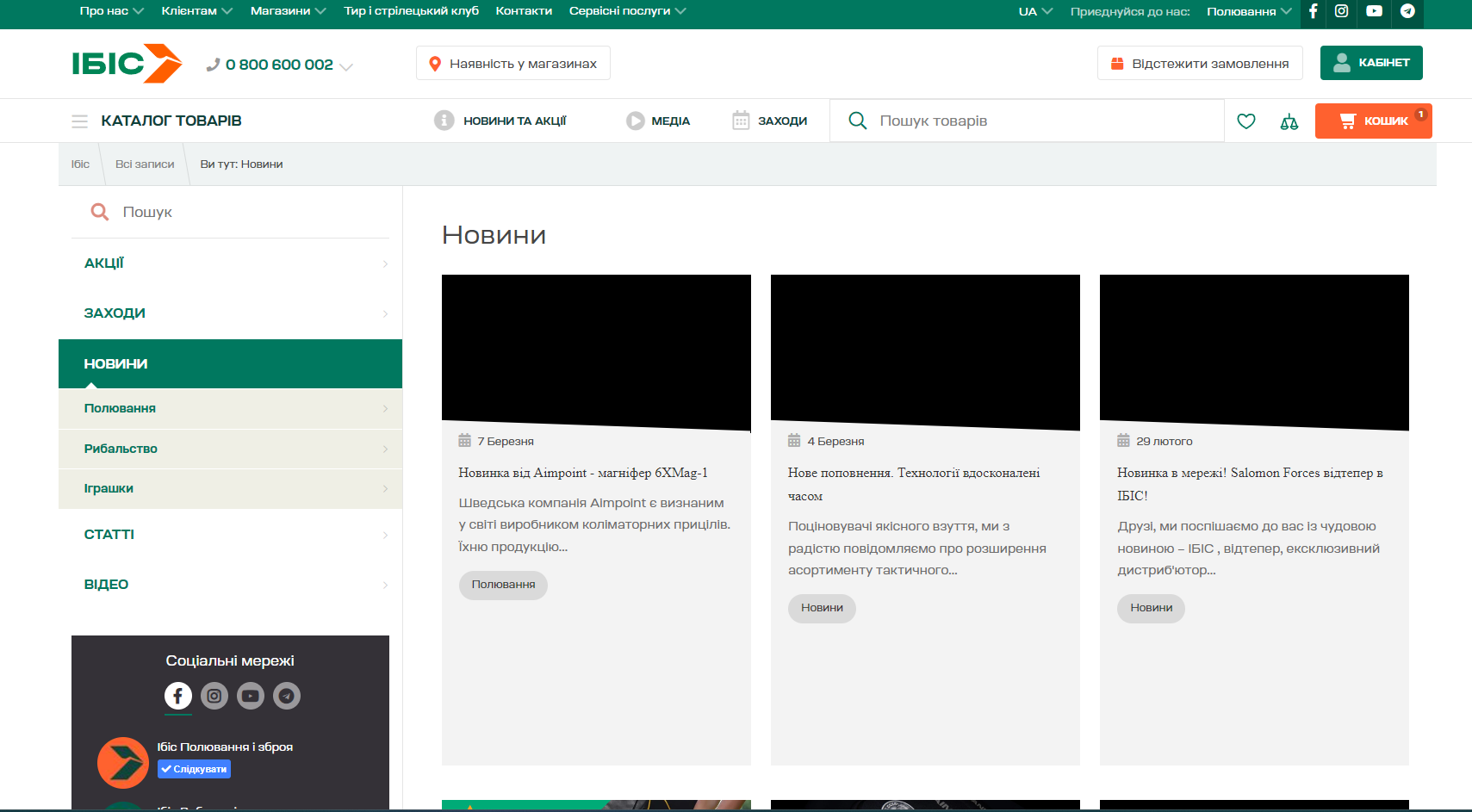Open the wishlist heart icon

pos(1245,121)
